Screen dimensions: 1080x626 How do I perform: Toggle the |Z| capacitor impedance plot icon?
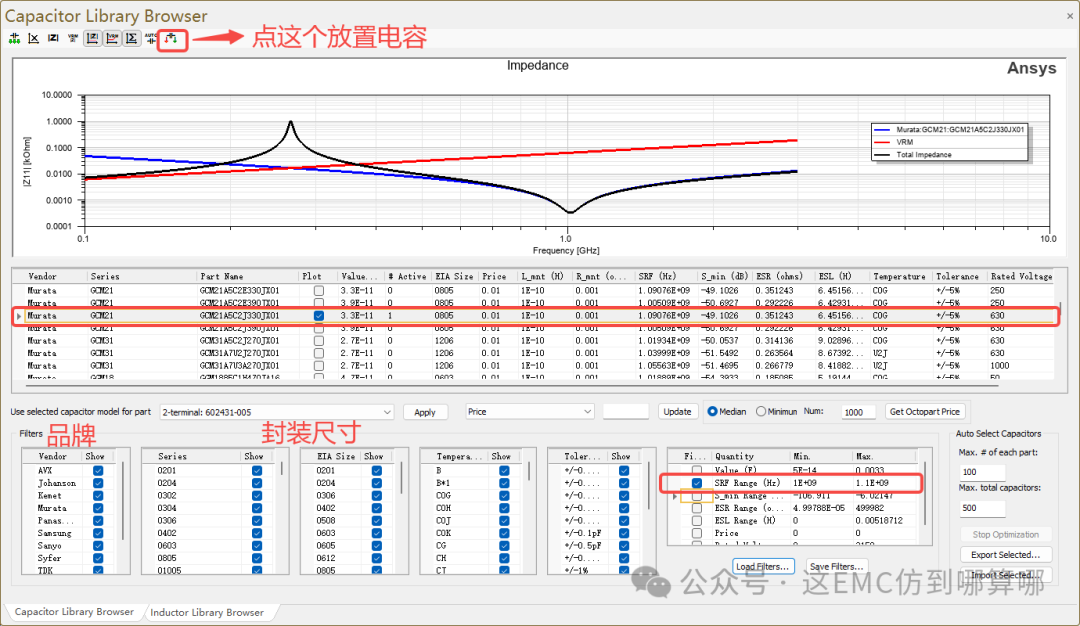tap(92, 39)
